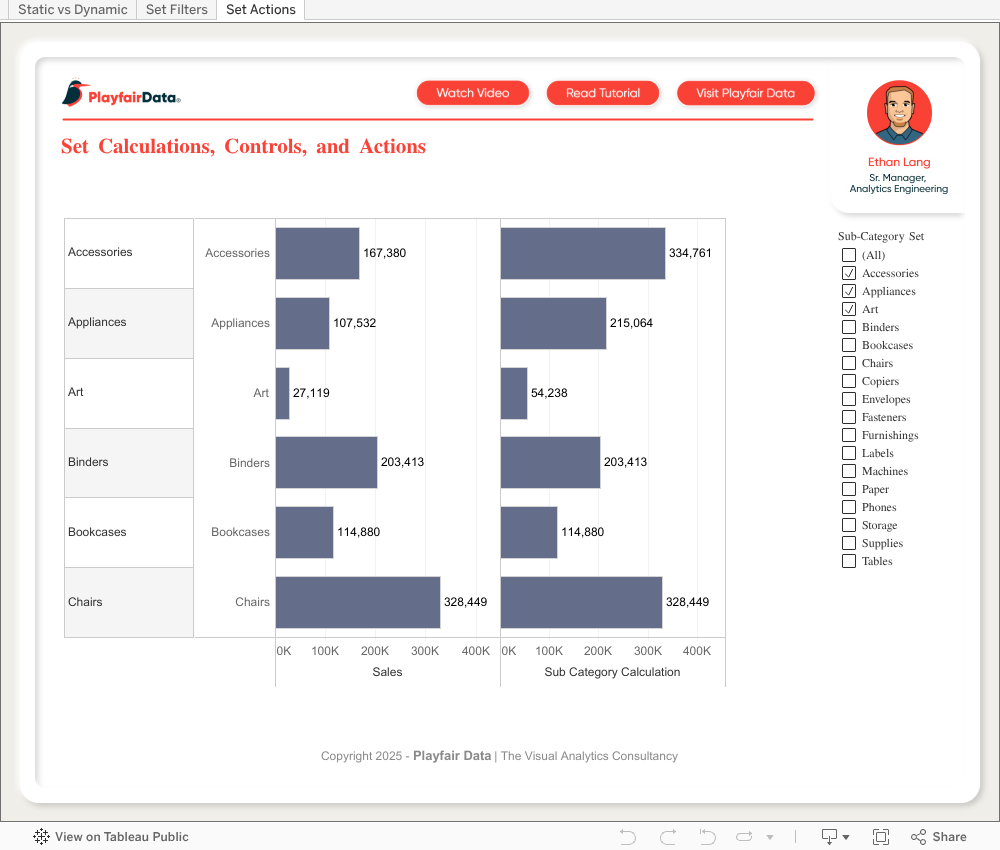Image resolution: width=1000 pixels, height=850 pixels.
Task: Click the Playfair Data logo
Action: tap(121, 95)
